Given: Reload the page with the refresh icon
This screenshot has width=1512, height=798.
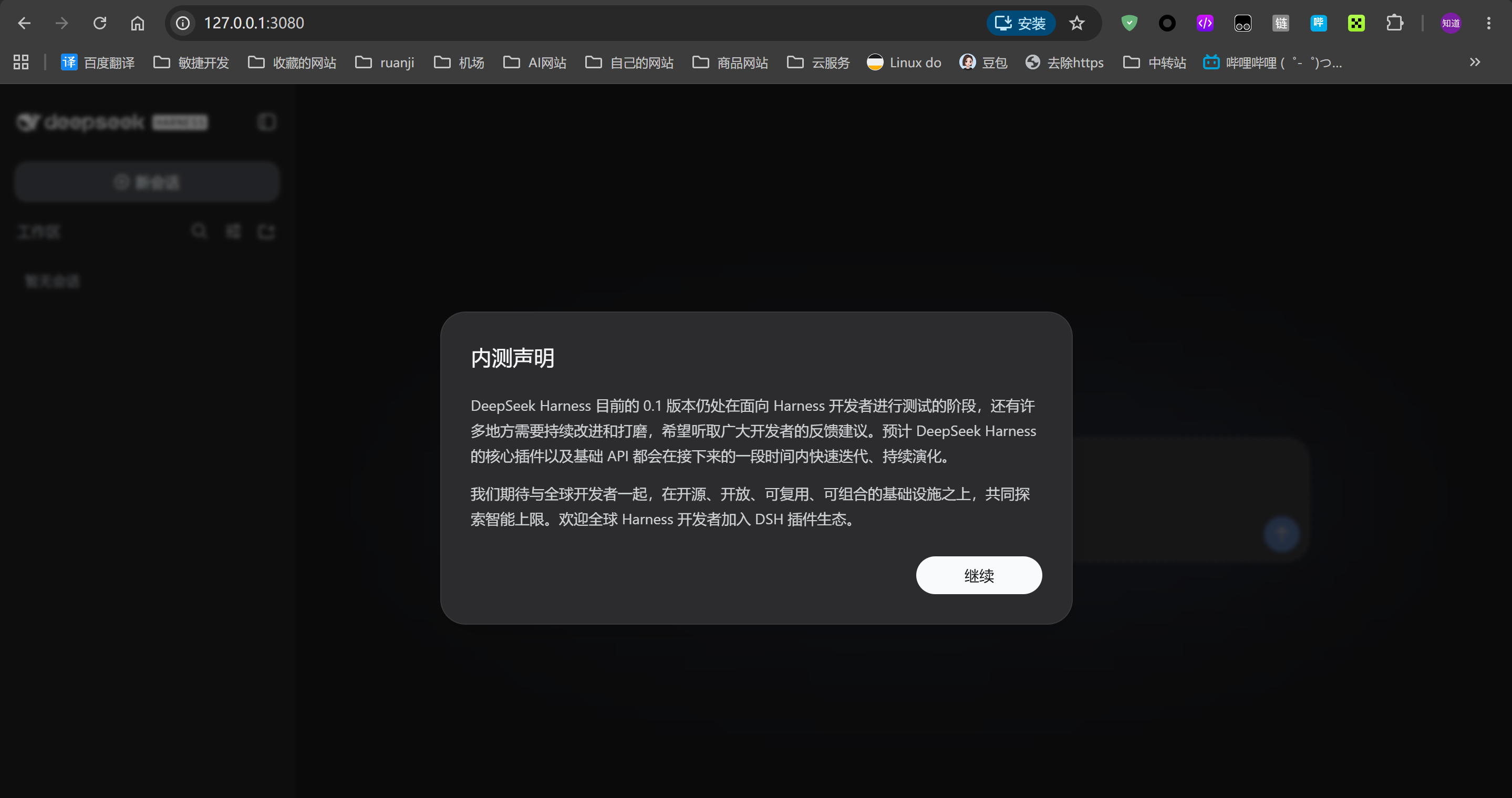Looking at the screenshot, I should coord(100,23).
